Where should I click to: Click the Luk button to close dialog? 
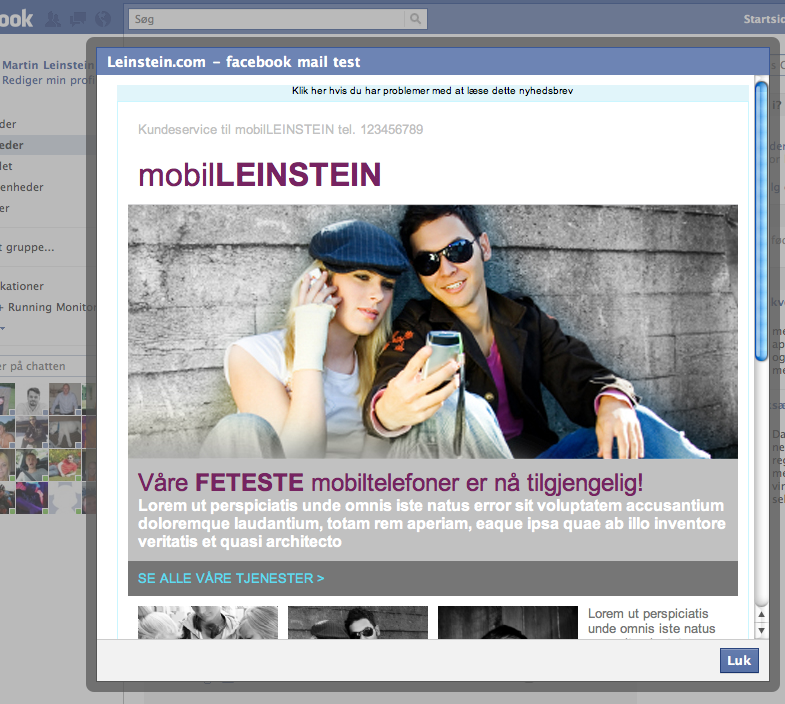[x=739, y=661]
